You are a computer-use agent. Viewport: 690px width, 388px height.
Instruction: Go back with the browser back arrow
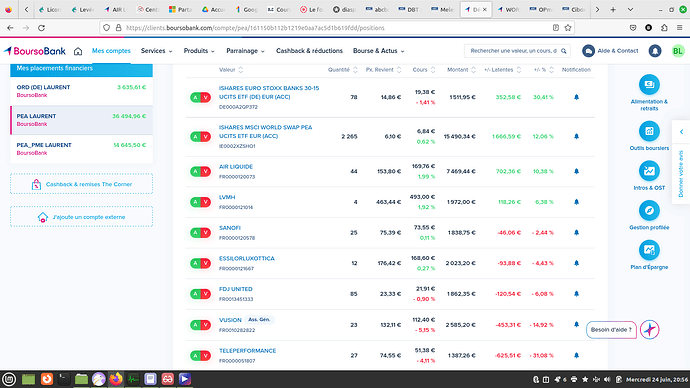10,28
